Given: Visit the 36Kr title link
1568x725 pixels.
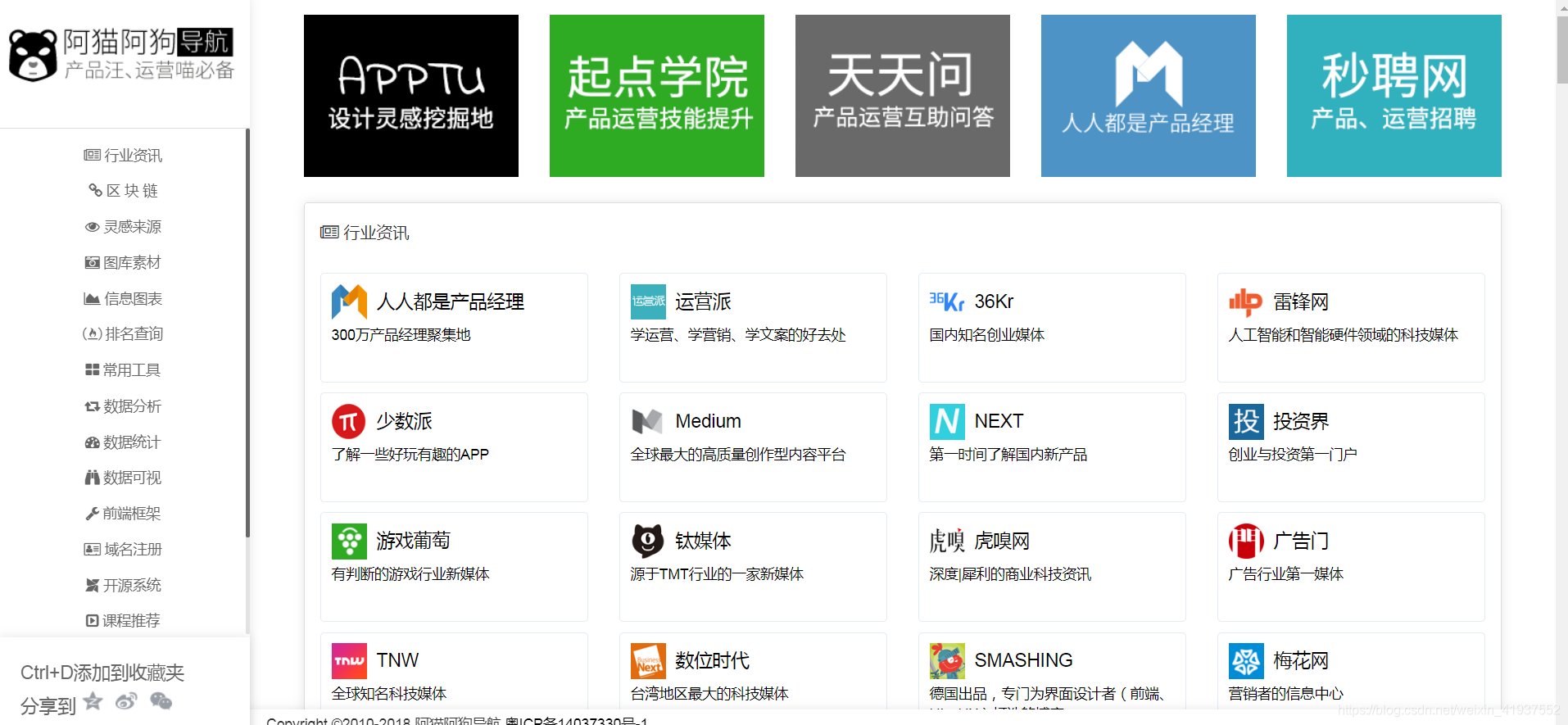Looking at the screenshot, I should (994, 302).
